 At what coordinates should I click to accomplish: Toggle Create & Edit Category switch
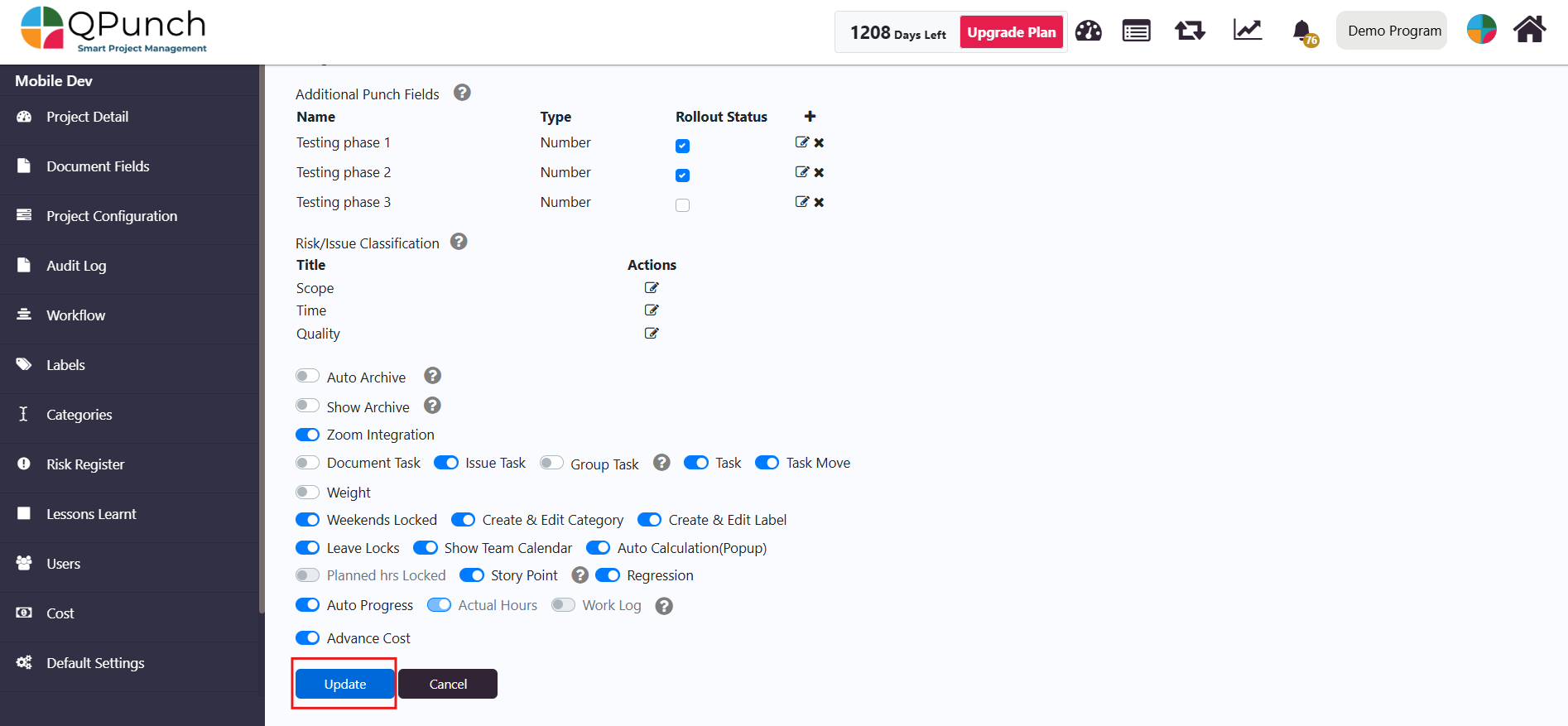tap(463, 520)
